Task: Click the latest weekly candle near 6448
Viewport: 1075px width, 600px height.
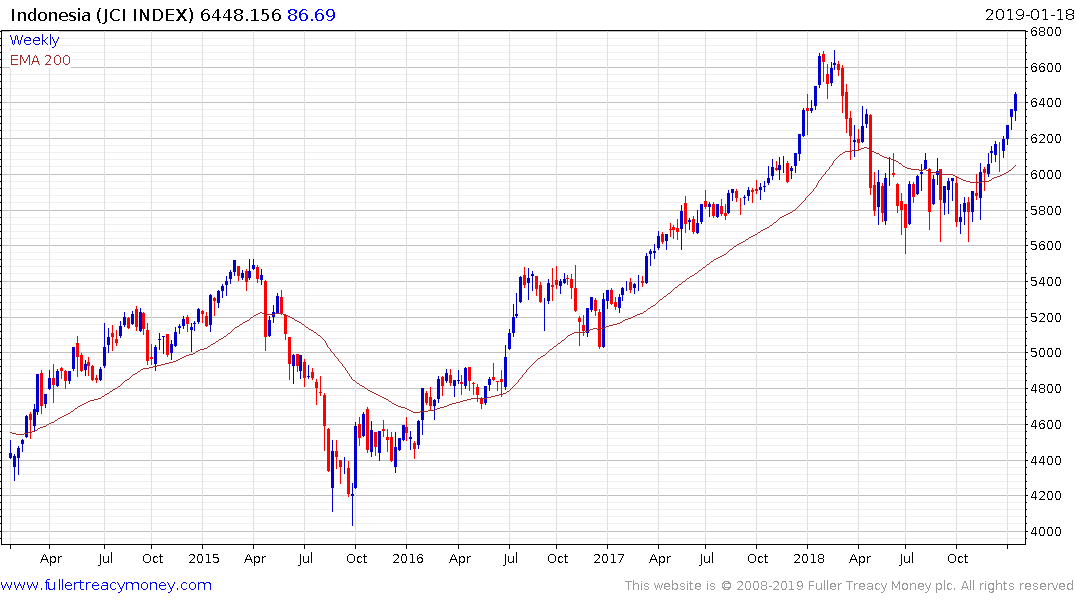Action: [x=1015, y=104]
